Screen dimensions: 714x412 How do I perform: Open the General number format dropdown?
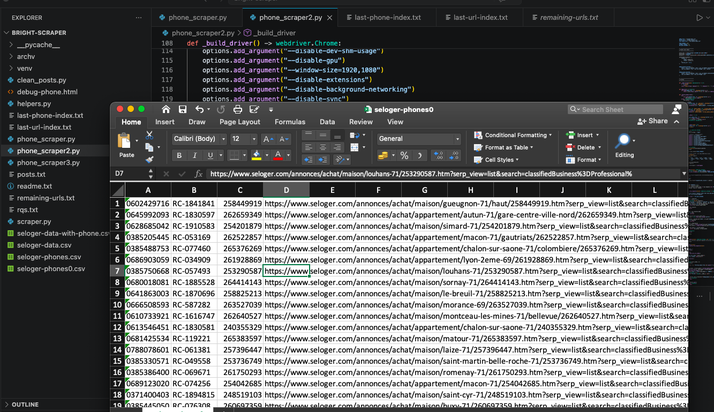click(418, 139)
